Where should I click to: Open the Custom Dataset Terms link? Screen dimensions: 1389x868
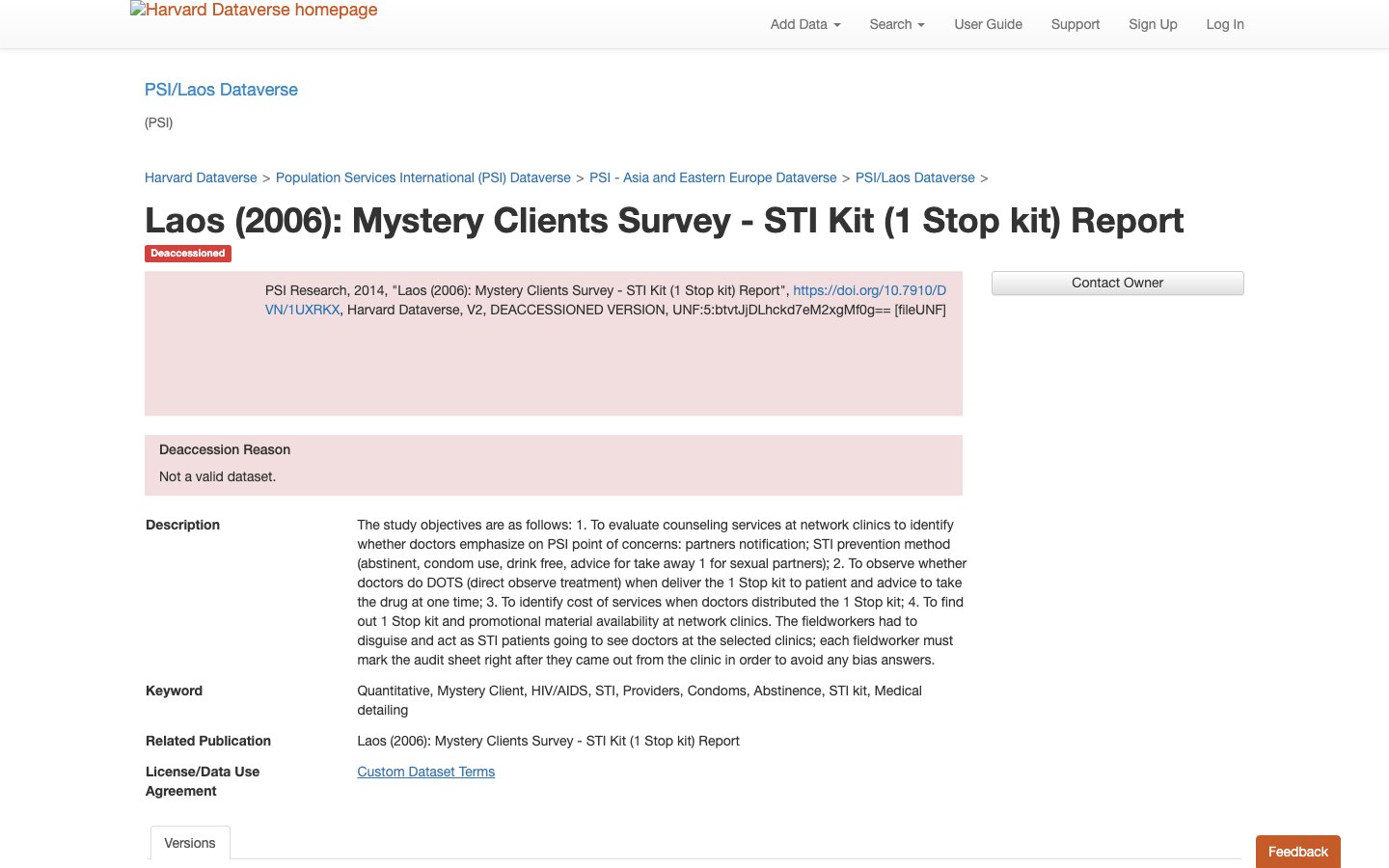click(x=426, y=772)
